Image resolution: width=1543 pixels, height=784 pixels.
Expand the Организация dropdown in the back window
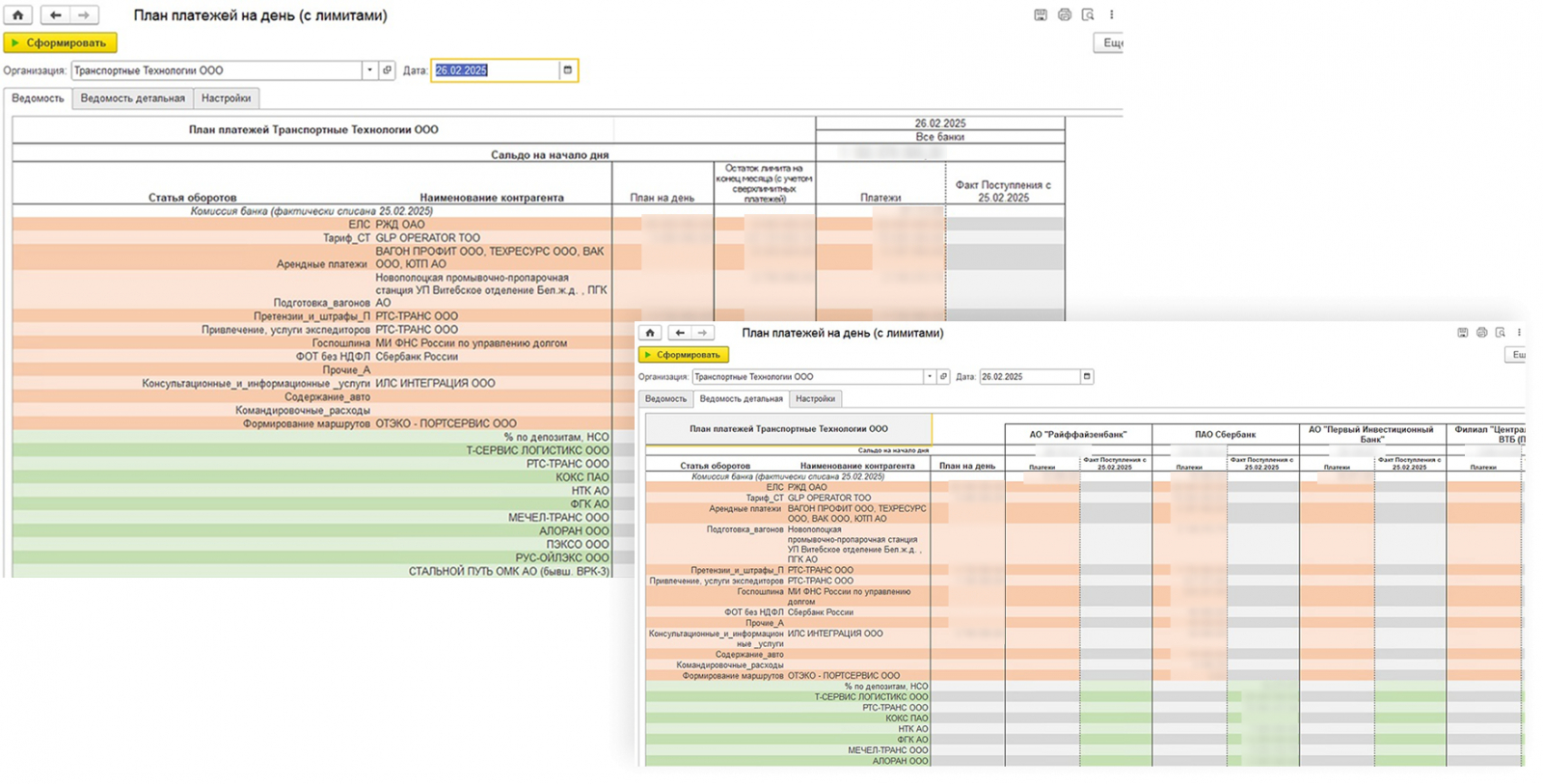[x=368, y=70]
